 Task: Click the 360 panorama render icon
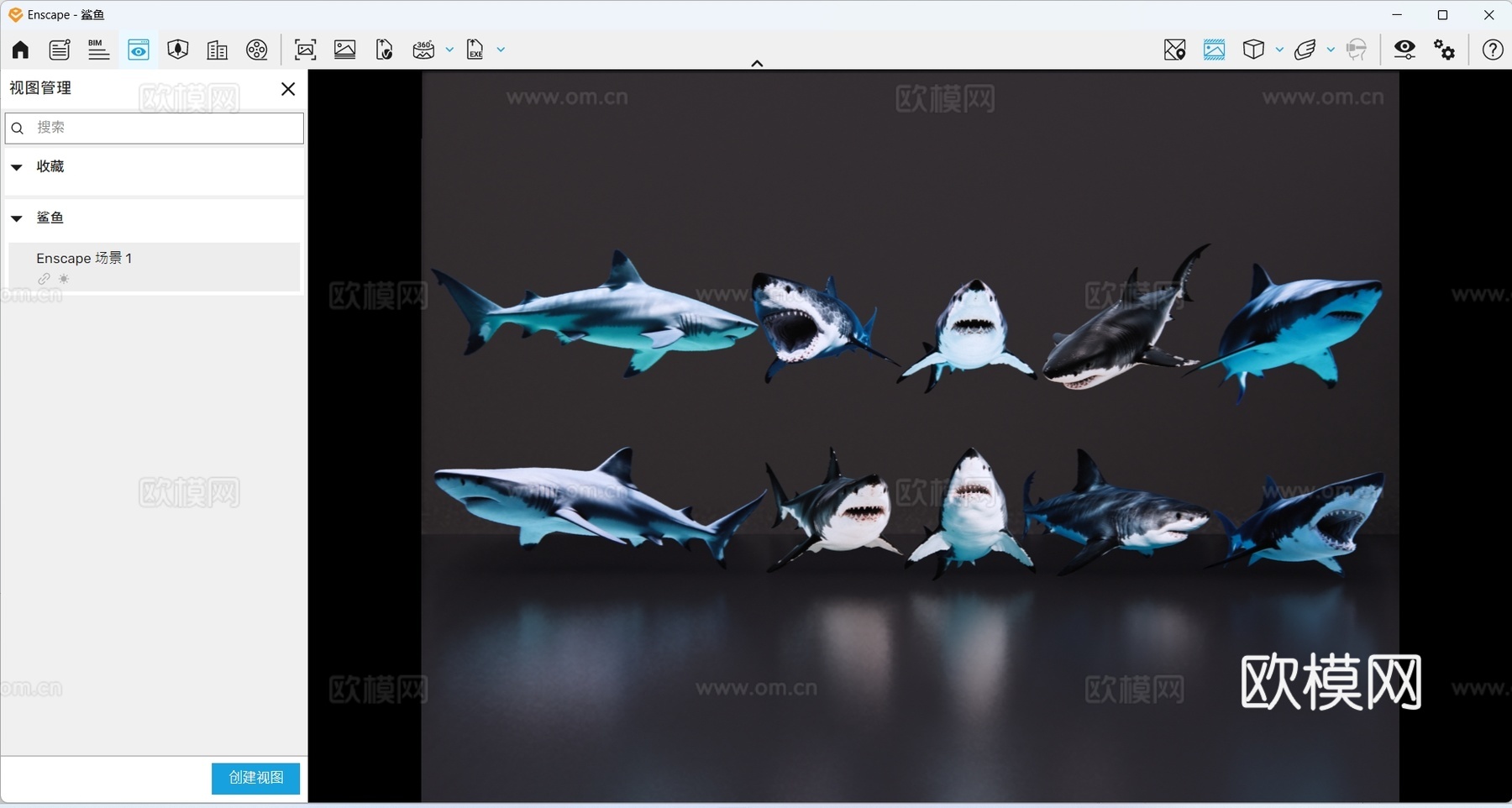pyautogui.click(x=424, y=50)
